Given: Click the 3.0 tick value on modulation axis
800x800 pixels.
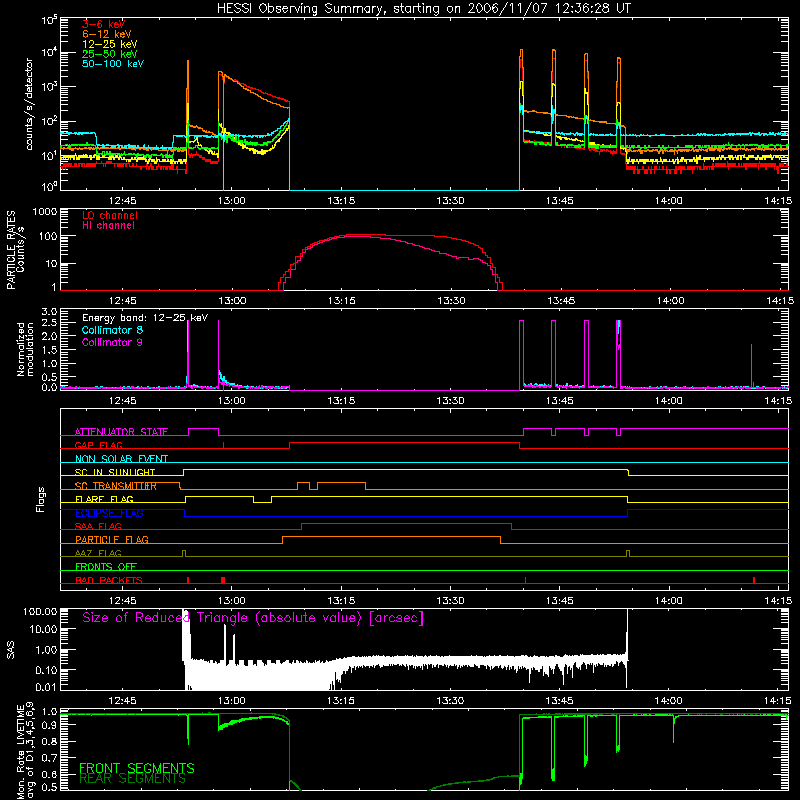Looking at the screenshot, I should pos(49,311).
